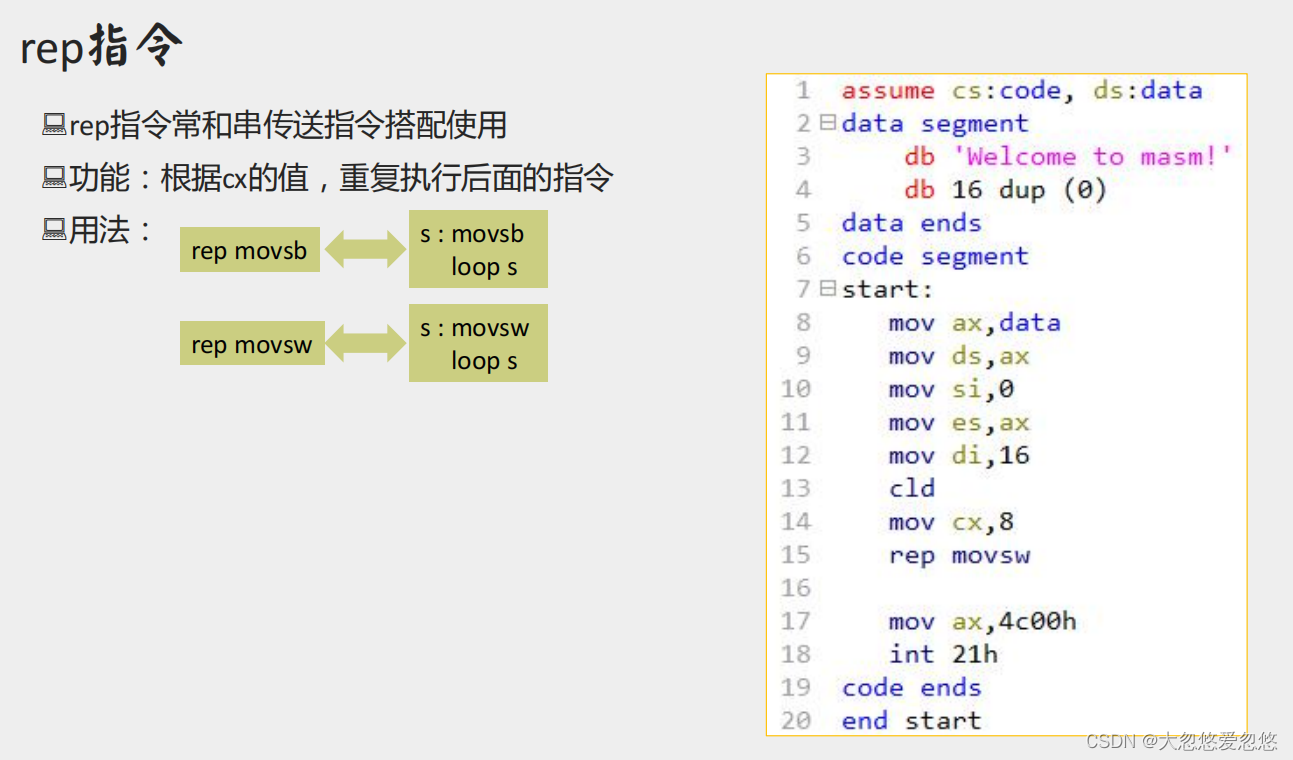The width and height of the screenshot is (1293, 760).
Task: Collapse the start: label fold marker
Action: click(x=827, y=289)
